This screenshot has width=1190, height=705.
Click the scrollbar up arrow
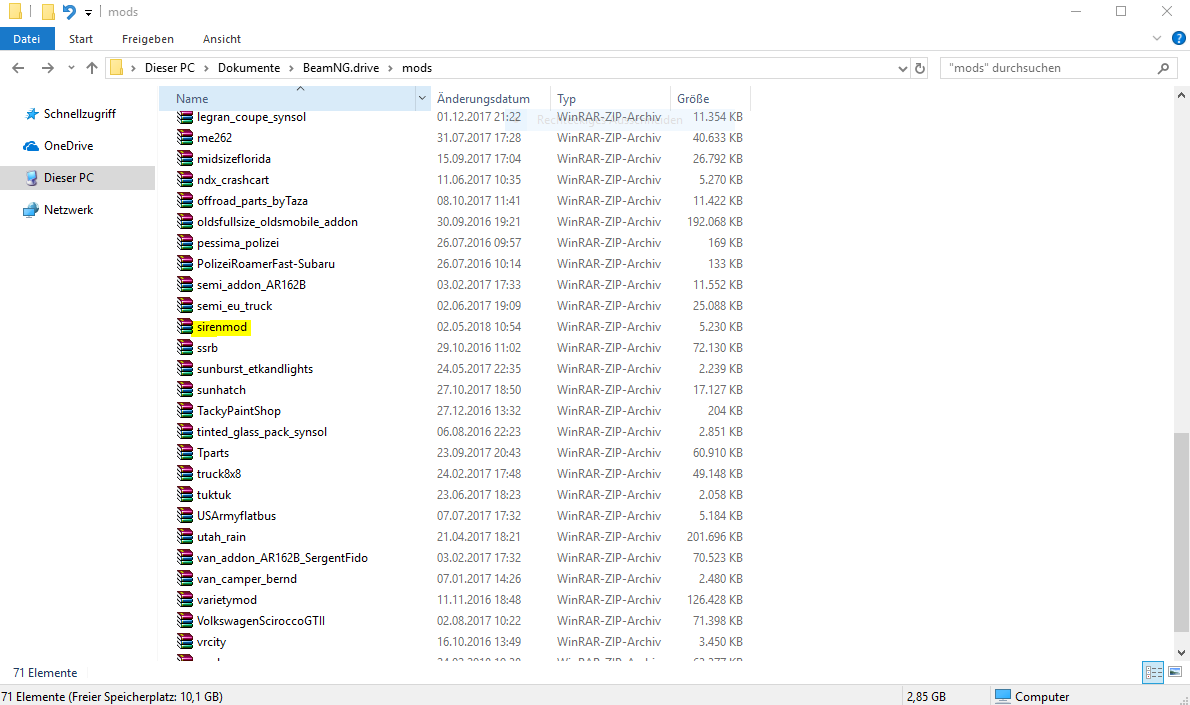pyautogui.click(x=1181, y=96)
